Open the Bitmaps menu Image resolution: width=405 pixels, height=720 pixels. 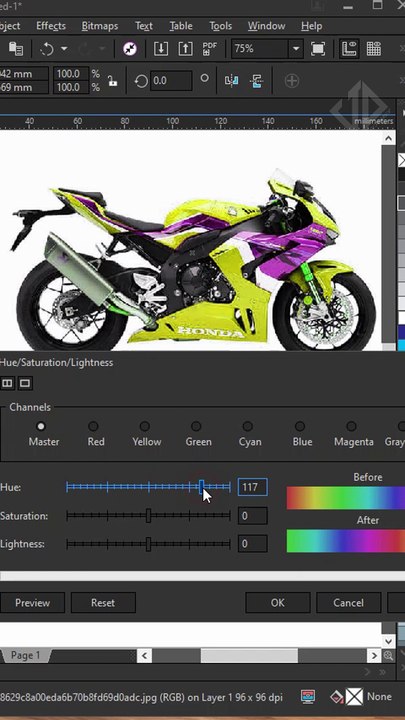100,26
